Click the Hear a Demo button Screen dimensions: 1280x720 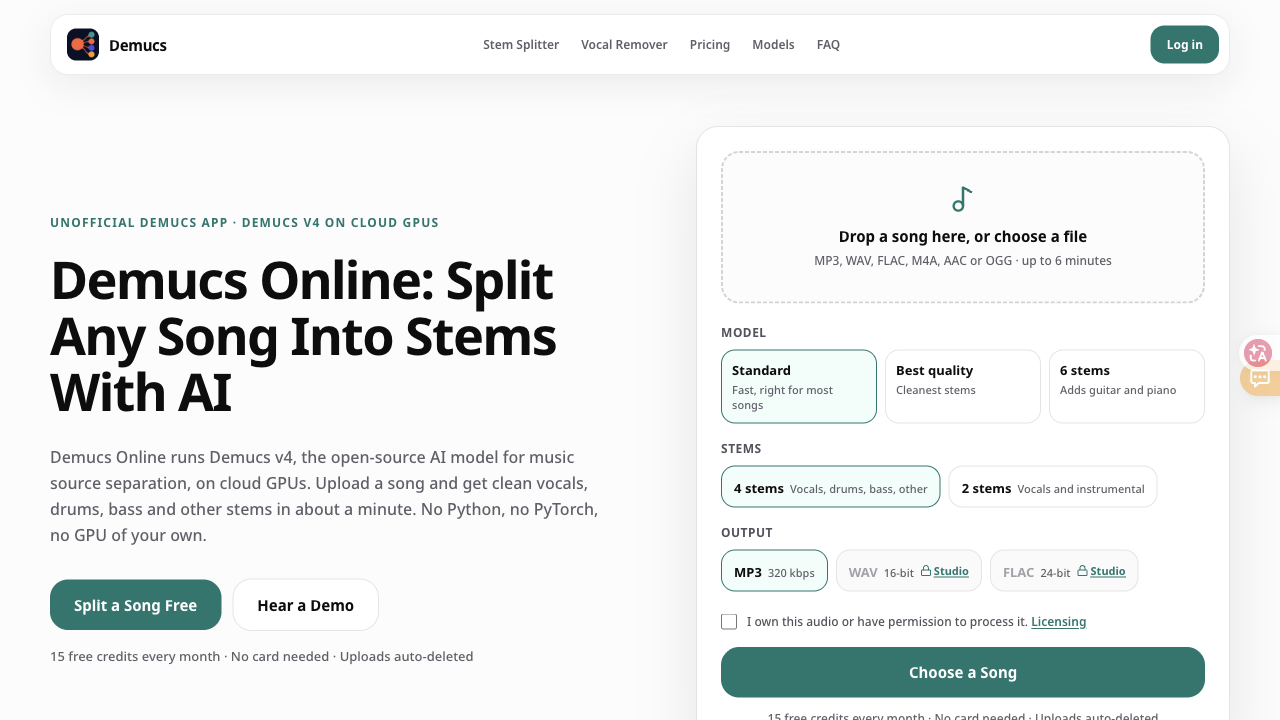pos(306,605)
